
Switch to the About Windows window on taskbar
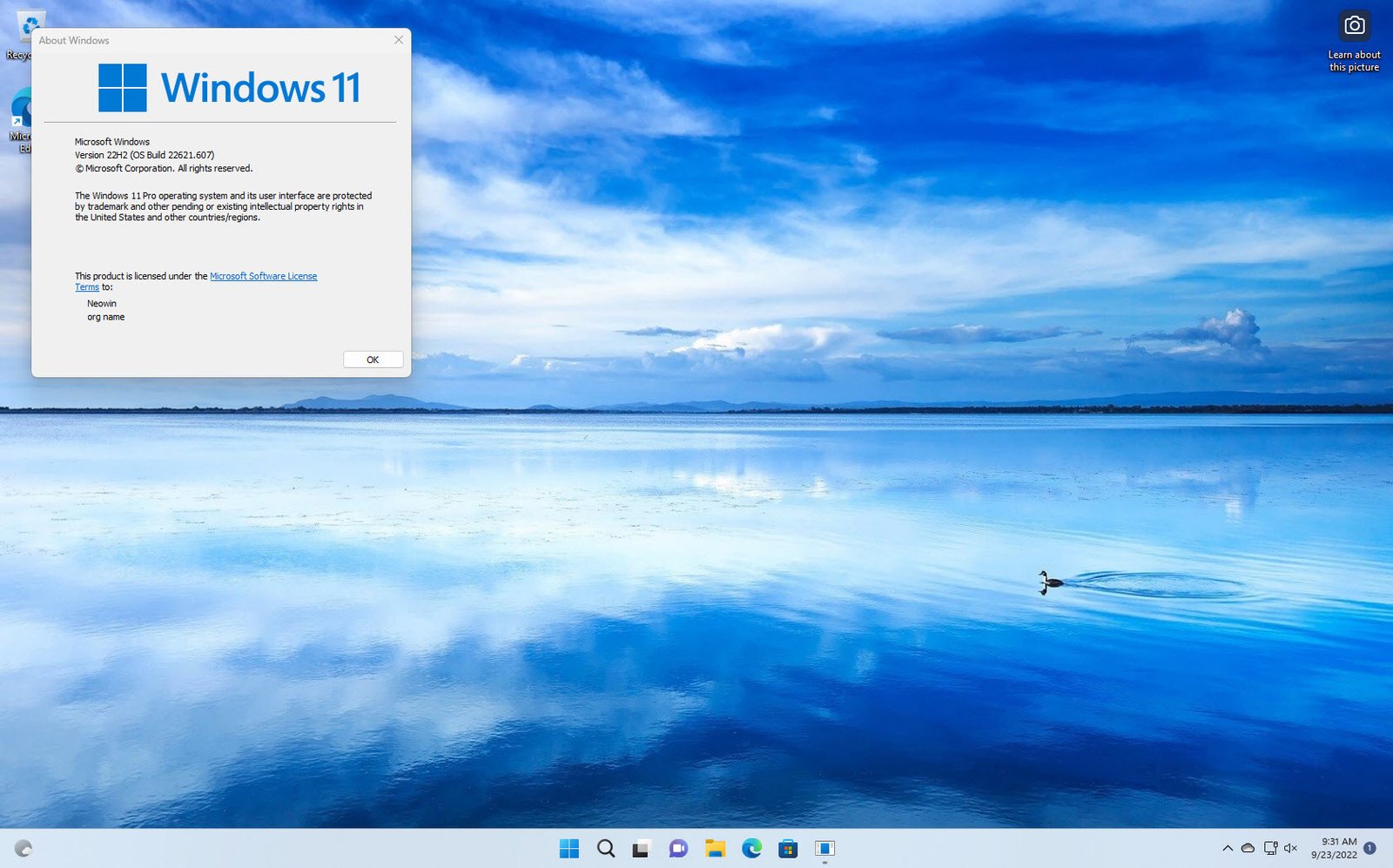824,848
